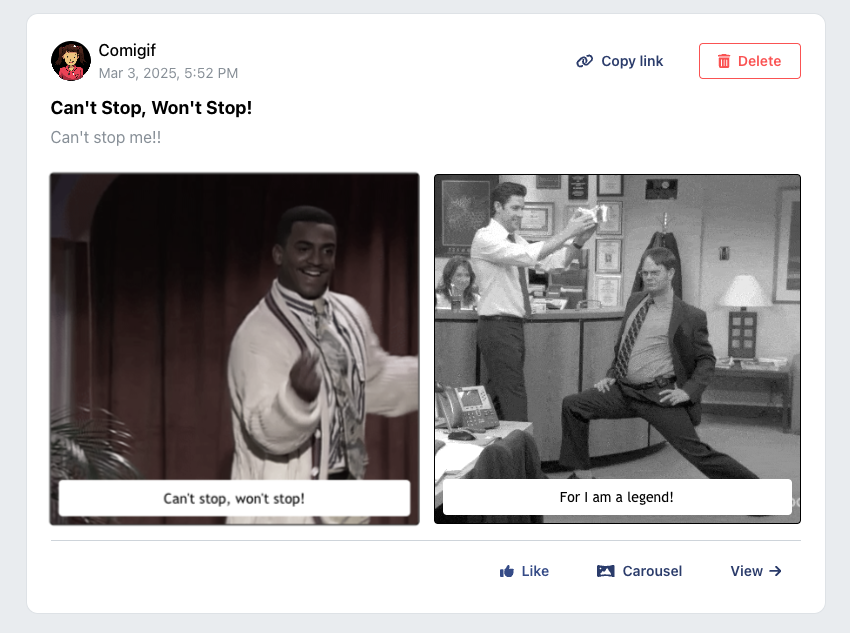Click the post title "Can't Stop, Won't Stop!"

[151, 108]
